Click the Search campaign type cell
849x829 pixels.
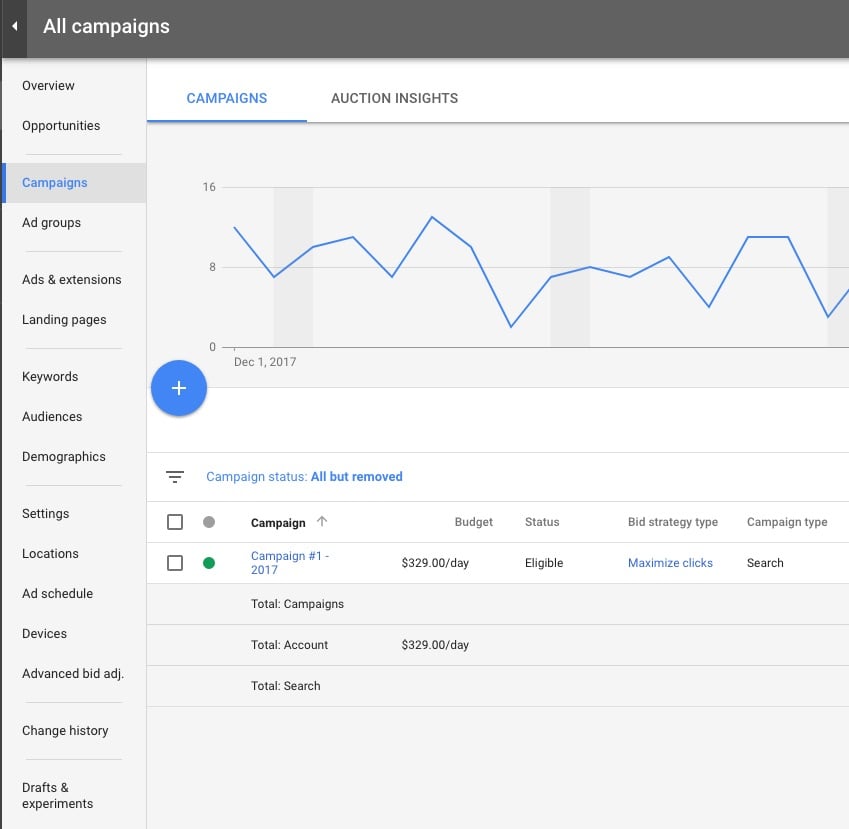[x=765, y=563]
